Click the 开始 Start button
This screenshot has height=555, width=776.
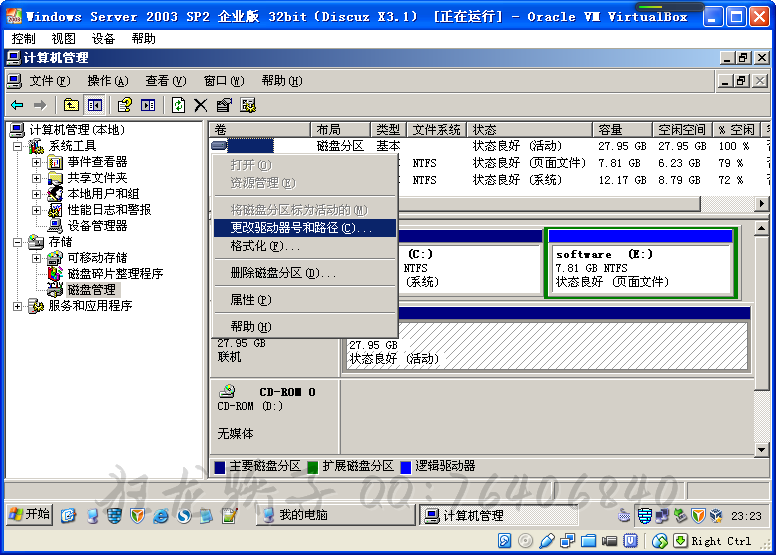30,515
